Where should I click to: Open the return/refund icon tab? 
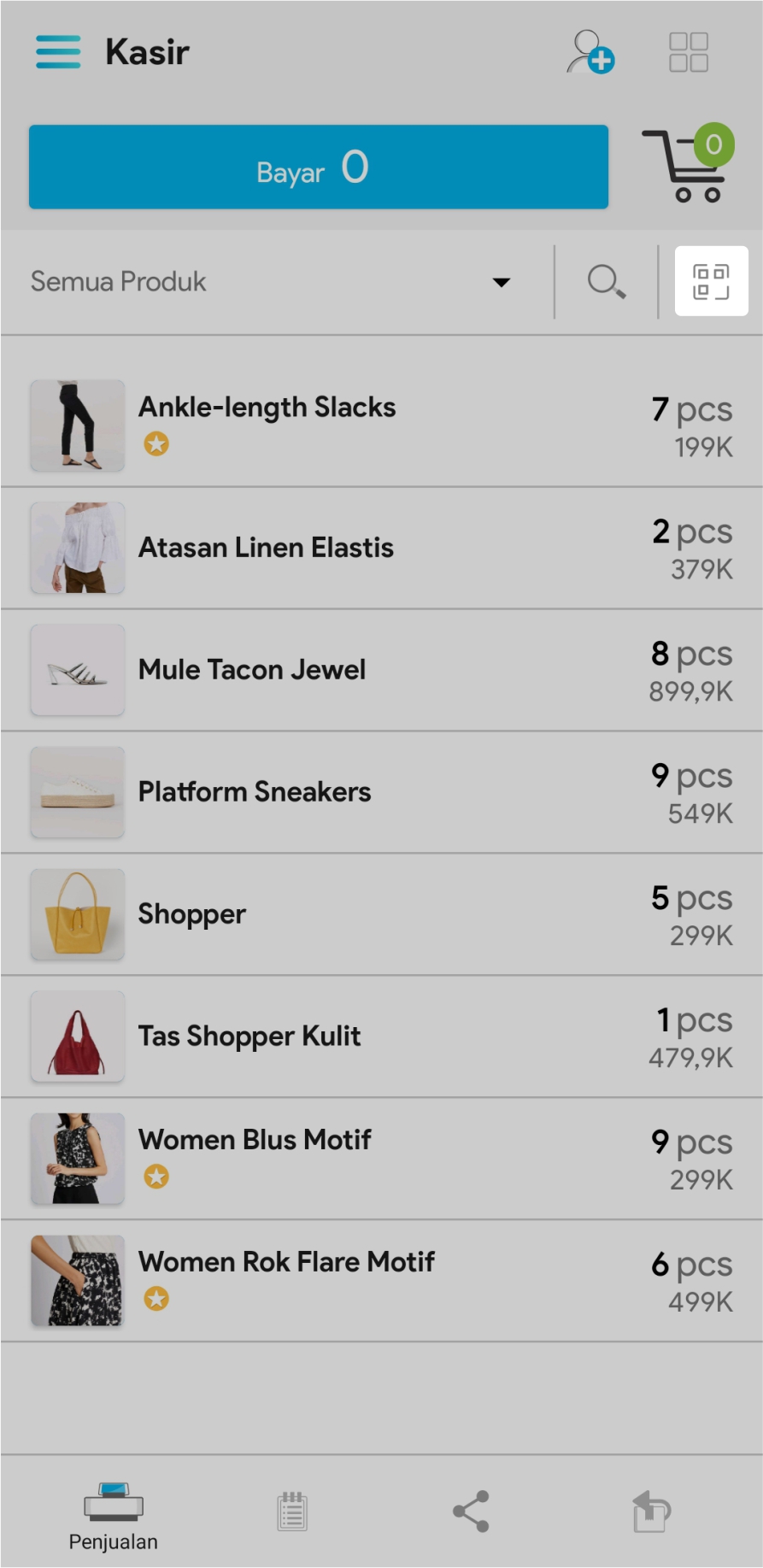[651, 1512]
